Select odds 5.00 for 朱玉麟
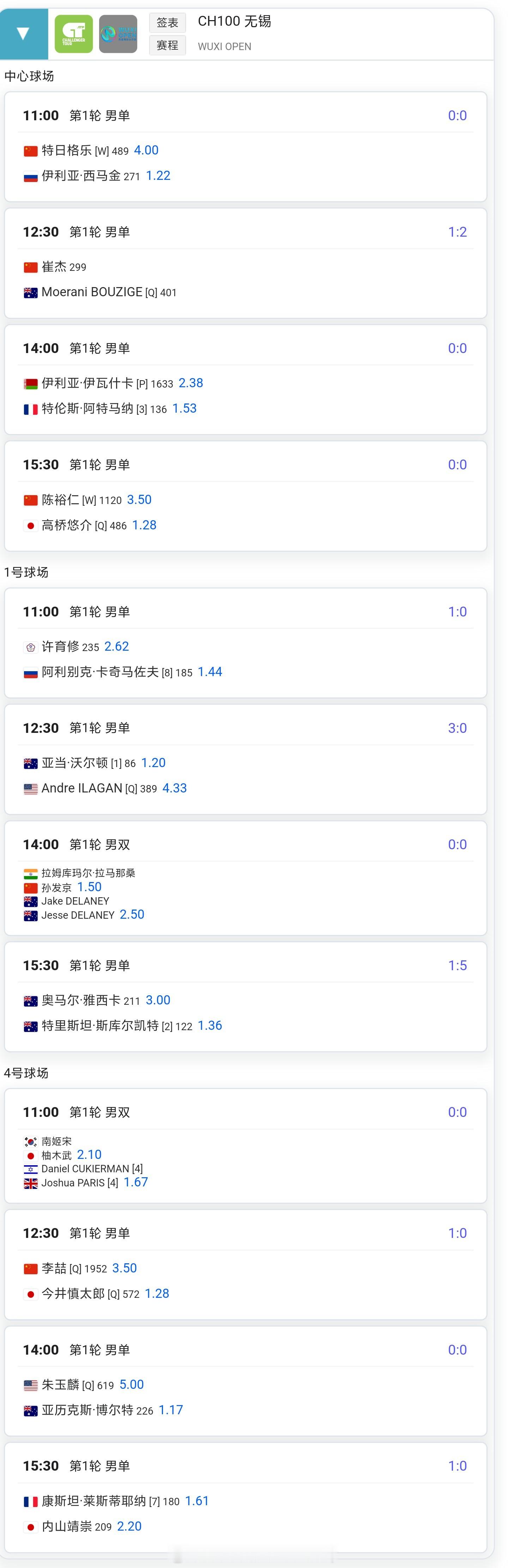This screenshot has height=1568, width=508. [132, 1385]
